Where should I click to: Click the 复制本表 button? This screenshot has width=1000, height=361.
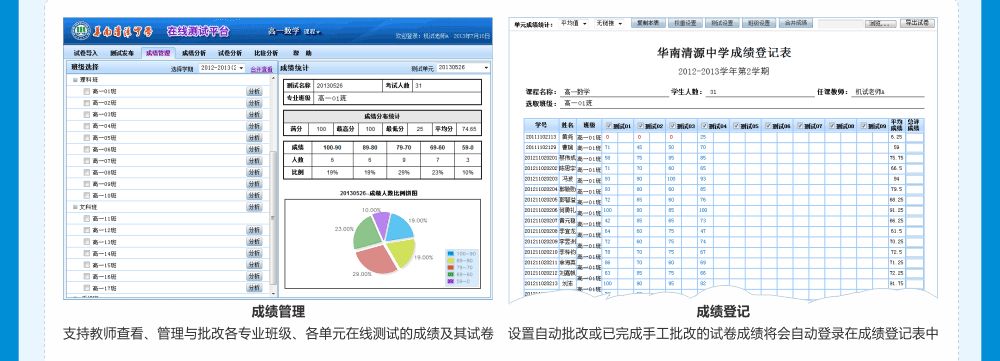click(x=648, y=23)
